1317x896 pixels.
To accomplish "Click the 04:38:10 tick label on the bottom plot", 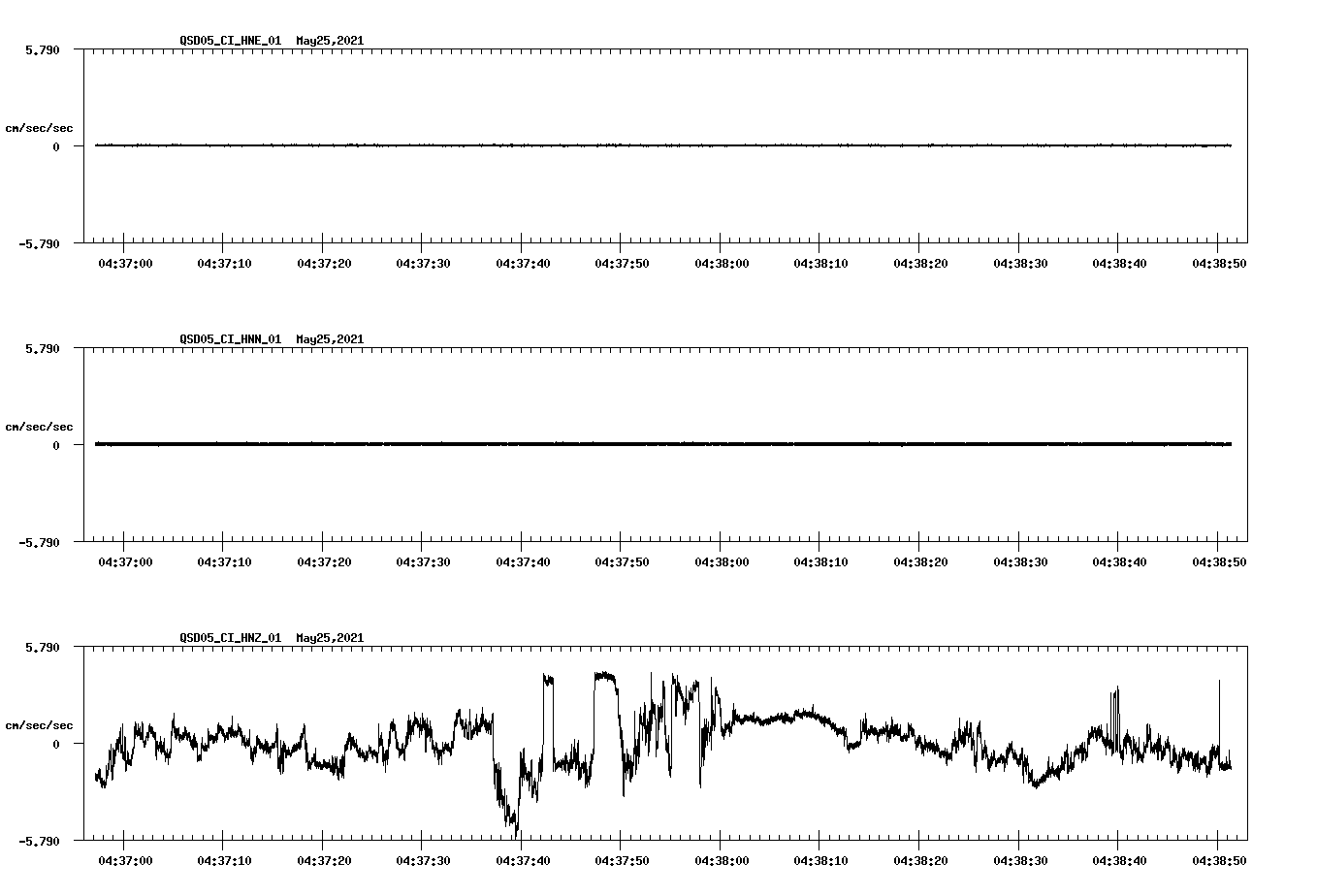I will click(x=819, y=857).
